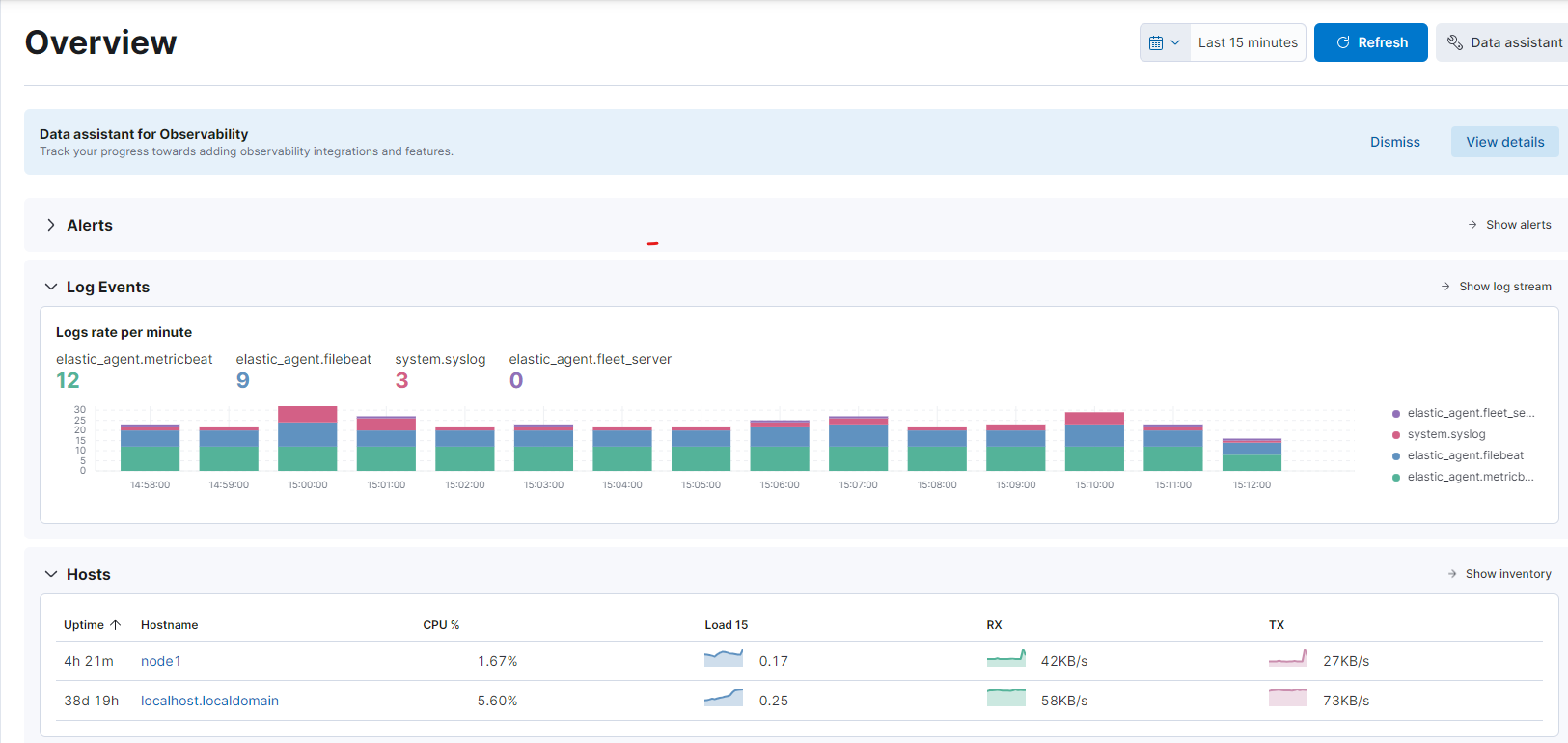1568x743 pixels.
Task: Click View details in the banner
Action: (1504, 142)
